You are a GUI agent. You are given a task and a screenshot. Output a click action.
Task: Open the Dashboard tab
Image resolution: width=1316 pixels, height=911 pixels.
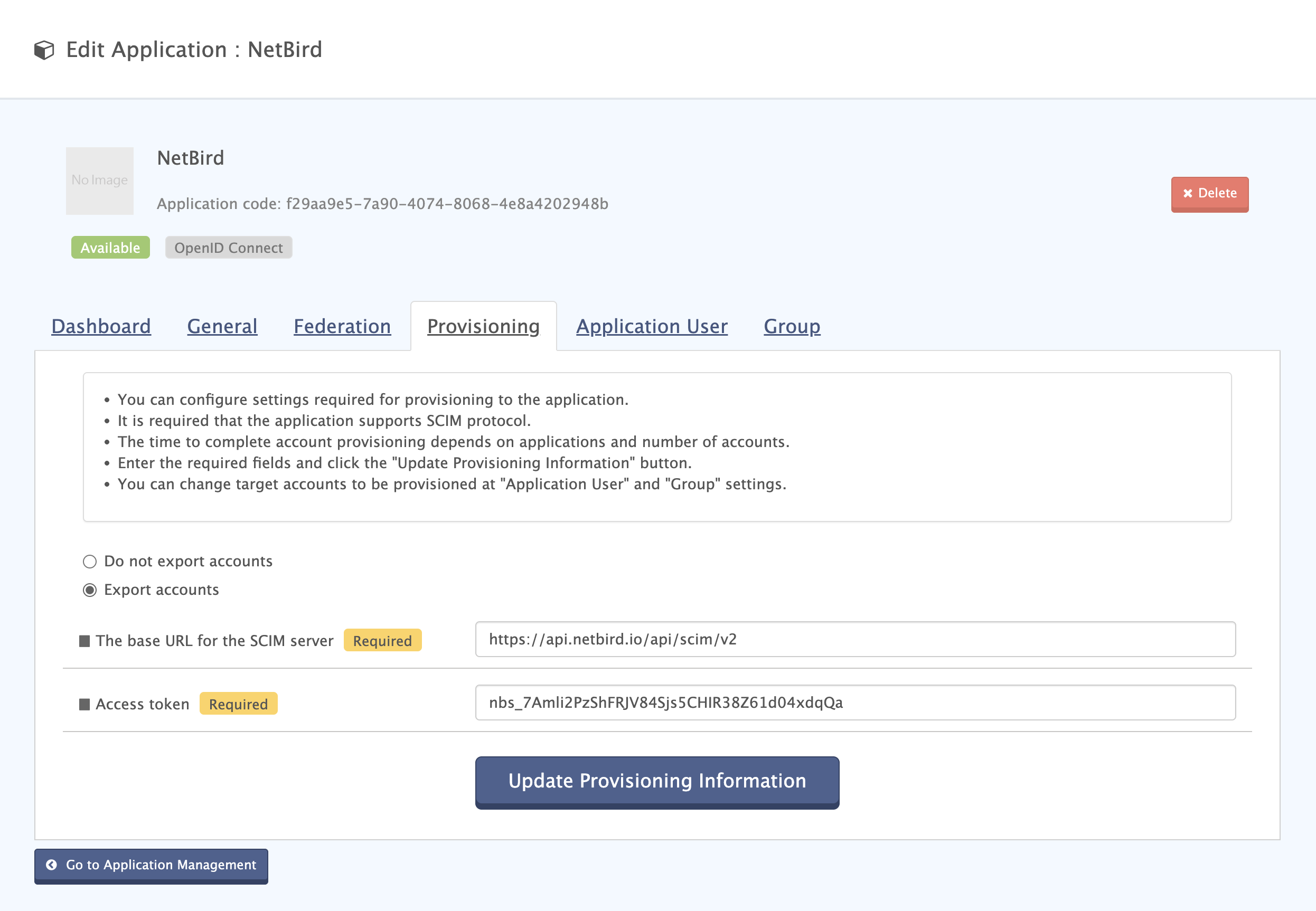(x=101, y=326)
